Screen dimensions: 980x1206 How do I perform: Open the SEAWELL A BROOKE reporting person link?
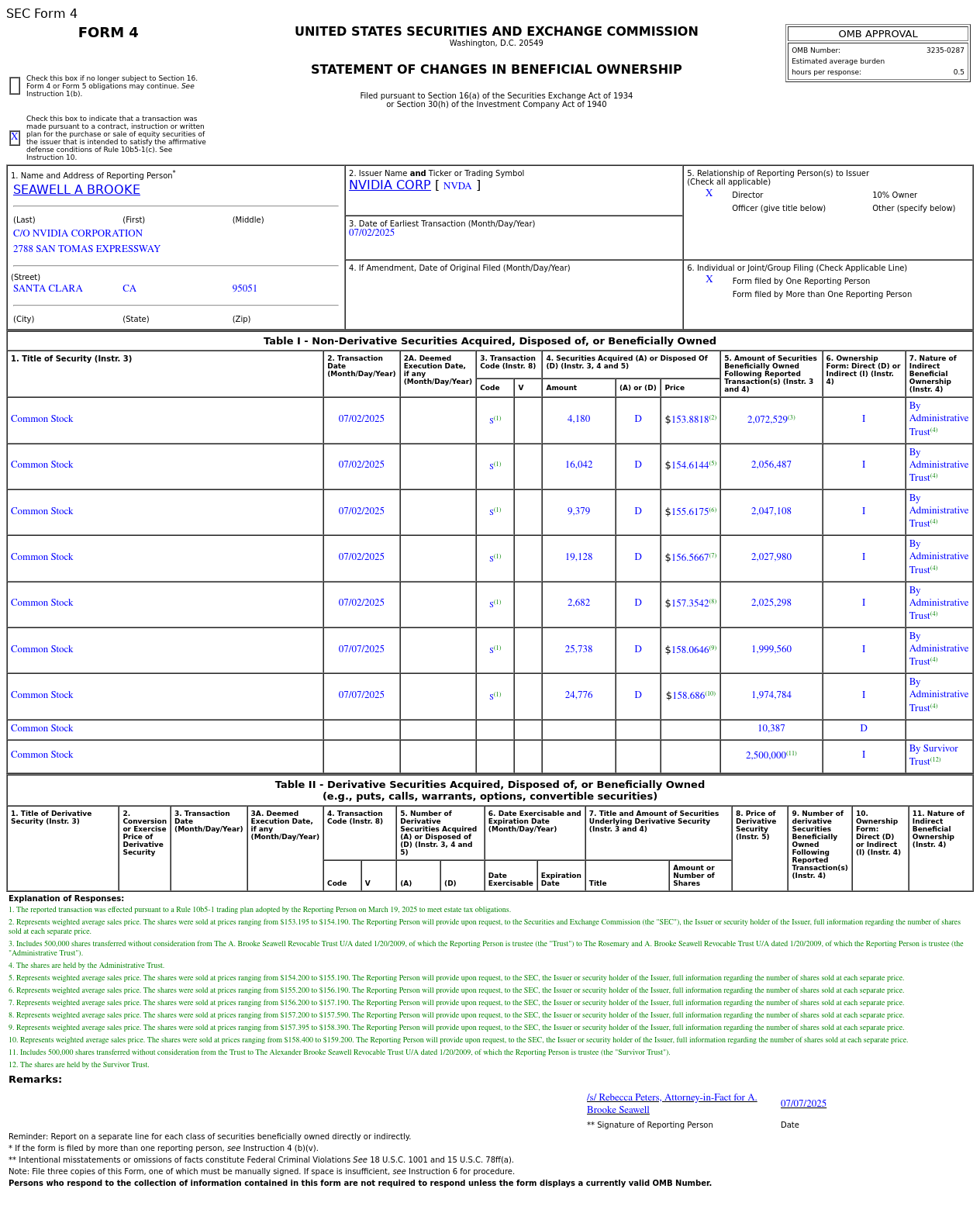pos(77,190)
